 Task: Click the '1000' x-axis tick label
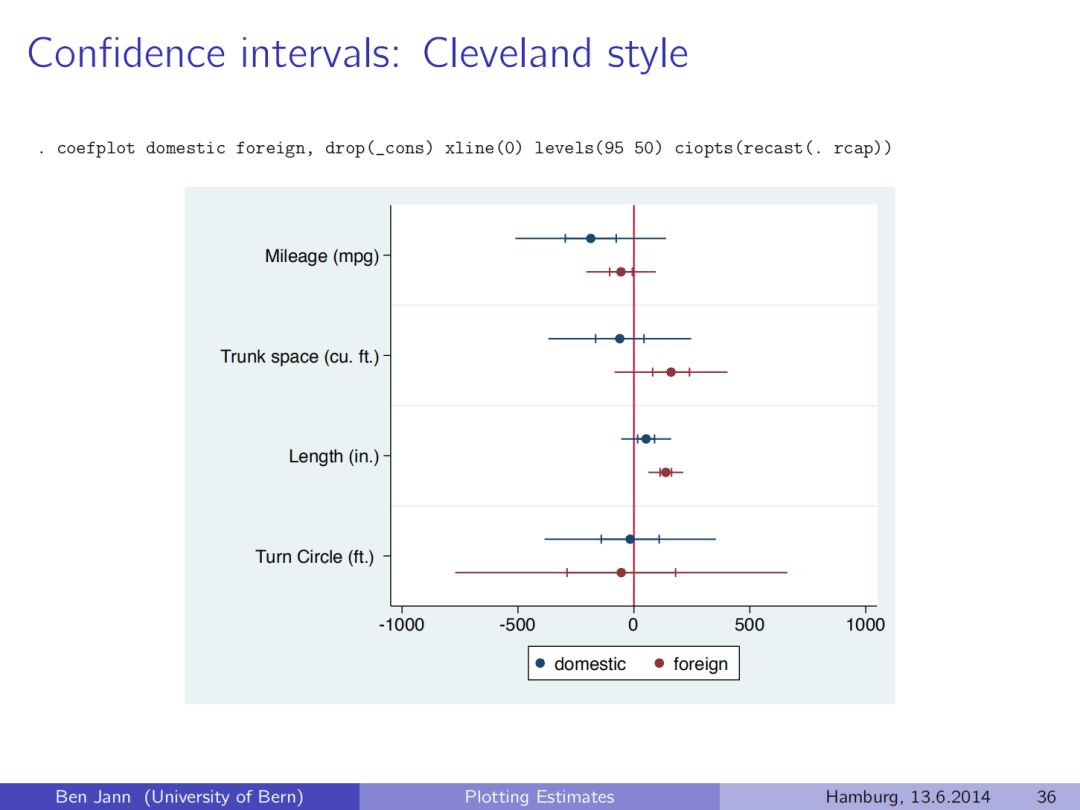[x=865, y=625]
